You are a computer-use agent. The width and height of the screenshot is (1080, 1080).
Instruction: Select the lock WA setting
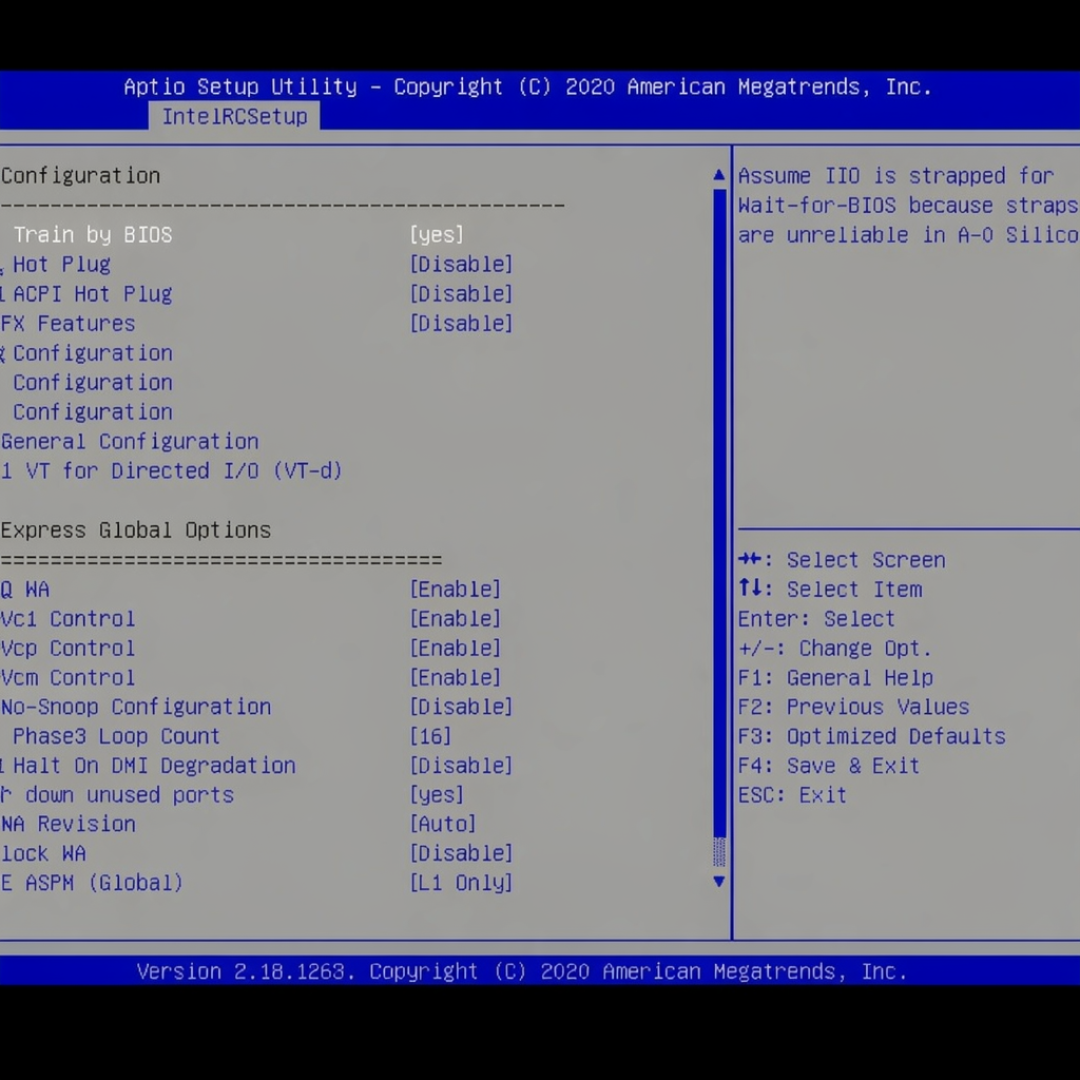coord(43,854)
